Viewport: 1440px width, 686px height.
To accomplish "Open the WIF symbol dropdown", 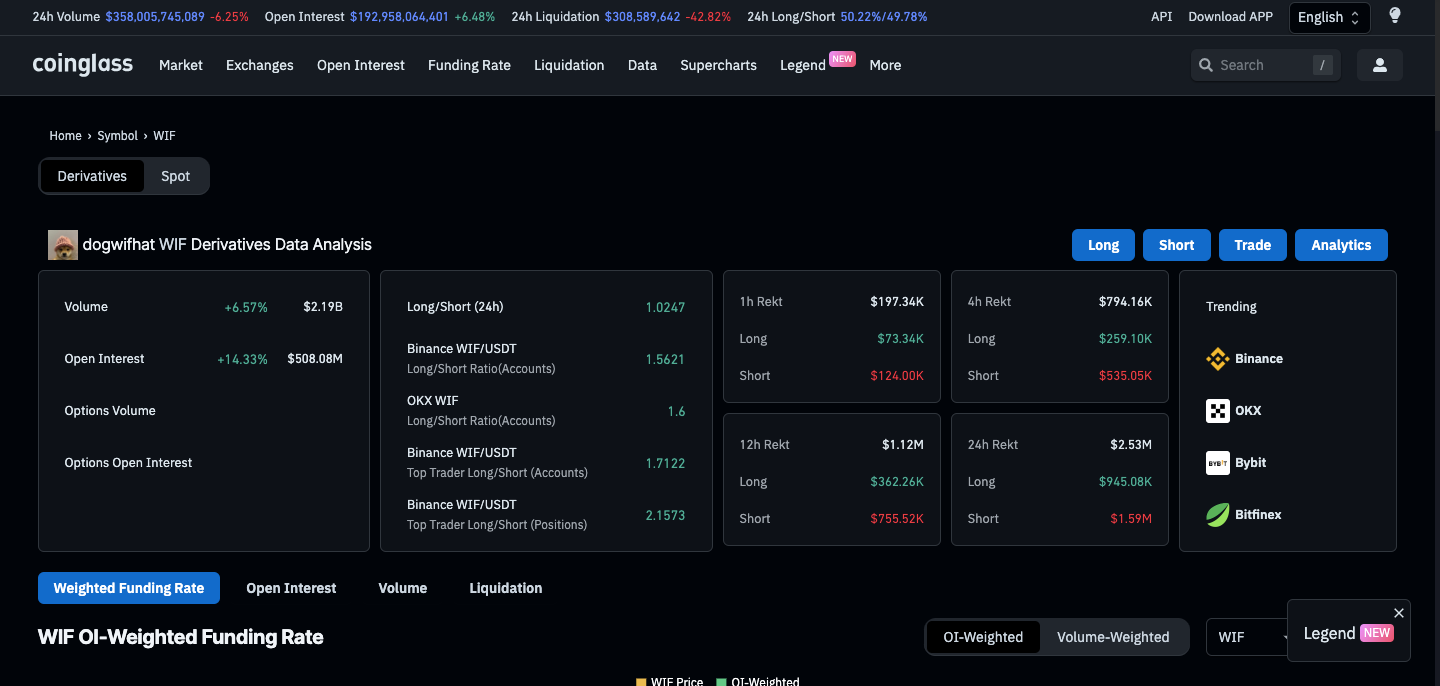I will [1250, 637].
